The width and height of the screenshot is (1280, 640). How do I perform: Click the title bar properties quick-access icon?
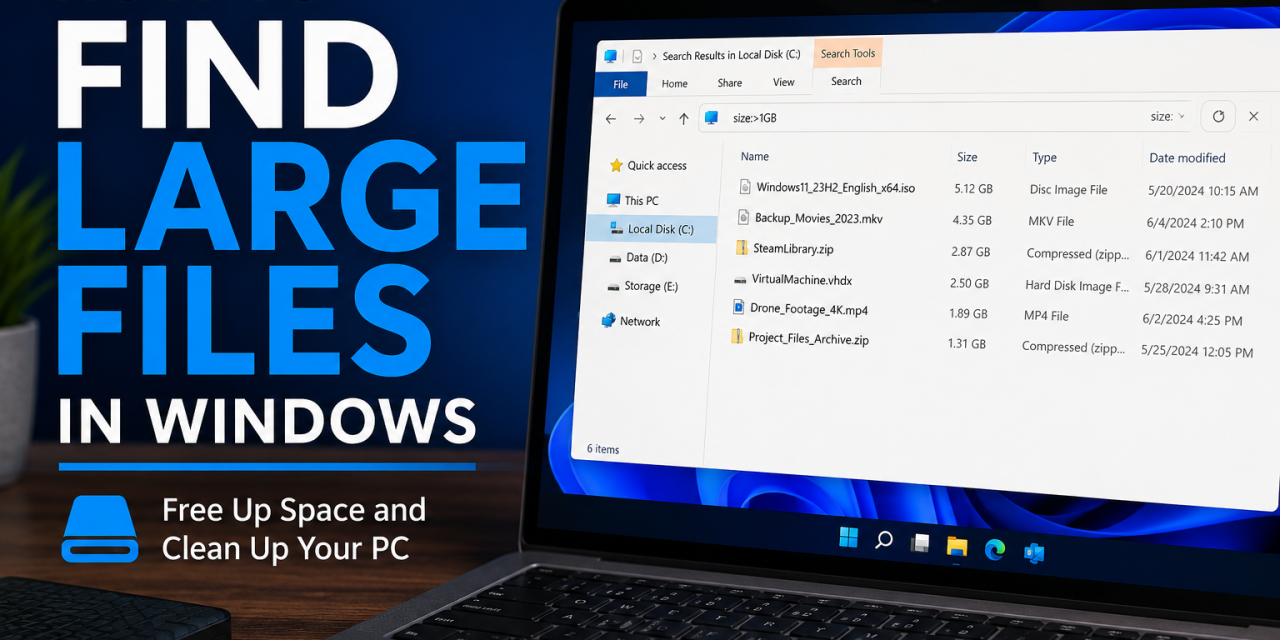(x=636, y=57)
